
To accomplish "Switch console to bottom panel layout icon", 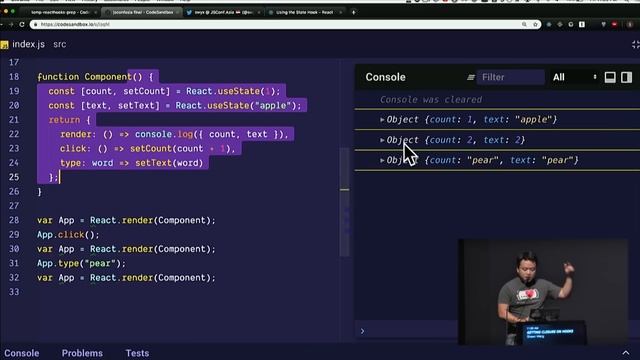I will pos(610,77).
